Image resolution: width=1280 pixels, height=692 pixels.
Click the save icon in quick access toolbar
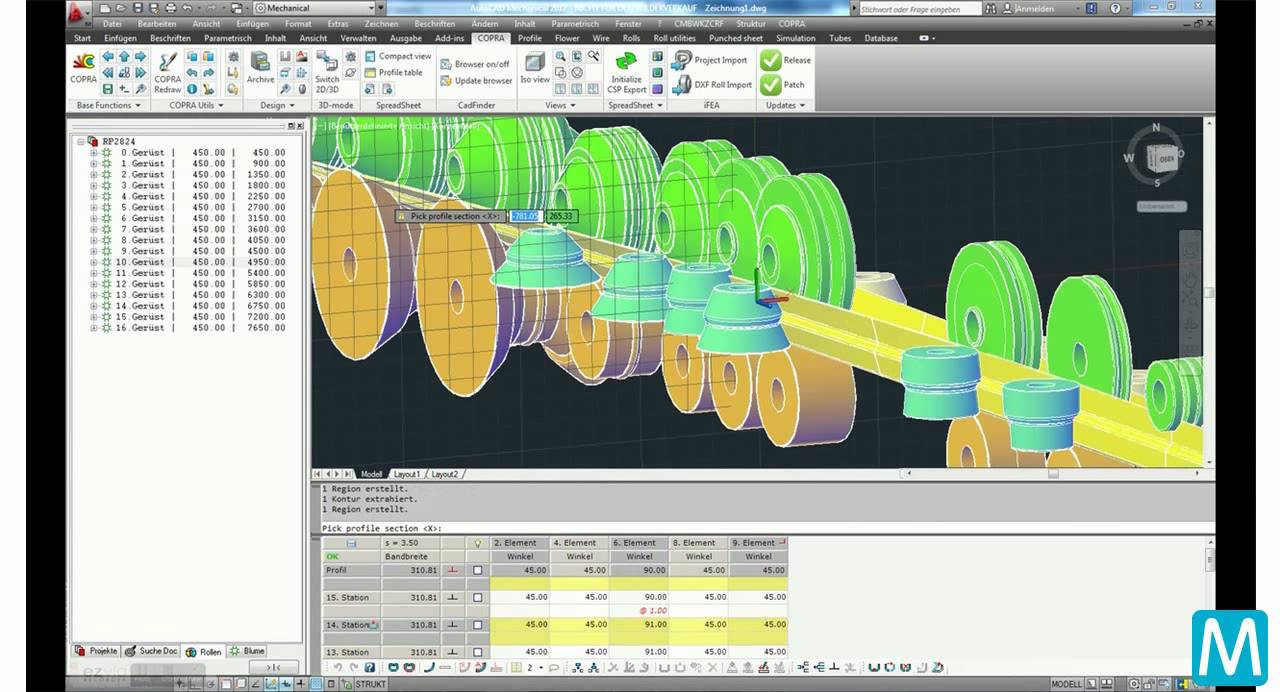coord(137,8)
